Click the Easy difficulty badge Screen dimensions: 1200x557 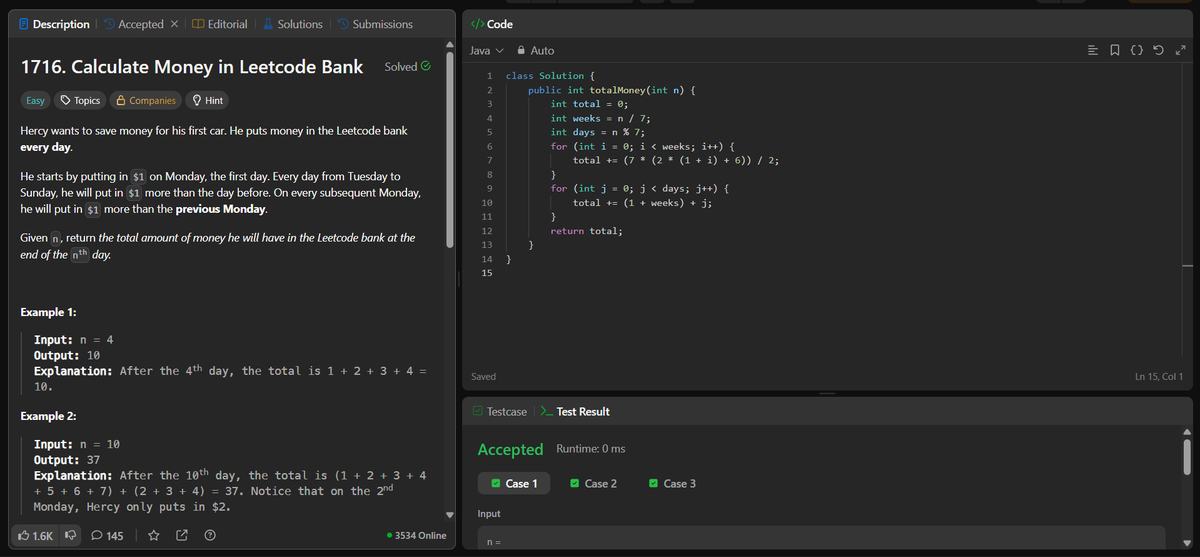pos(35,100)
